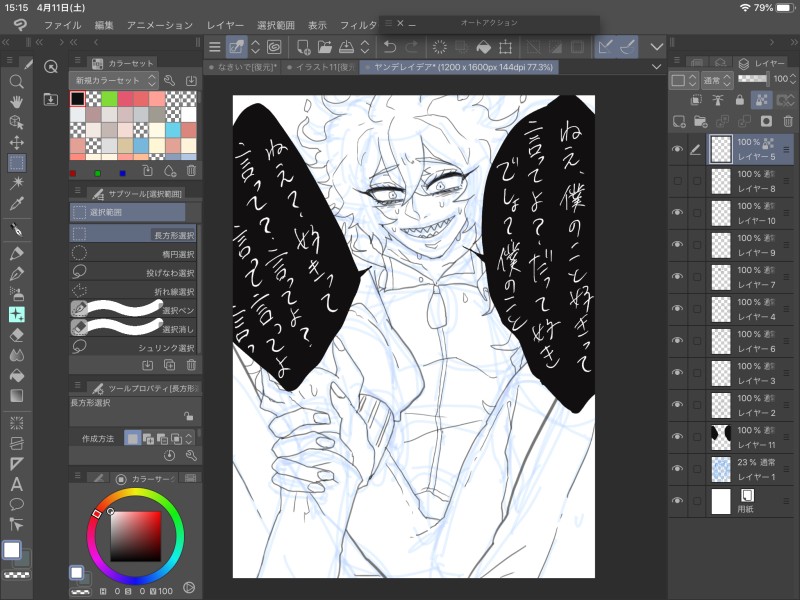Choose the 選択消し sub tool

133,329
